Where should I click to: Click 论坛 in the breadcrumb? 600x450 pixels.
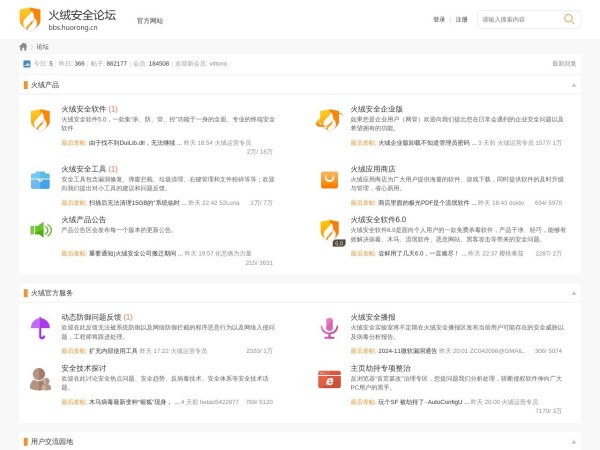click(43, 46)
